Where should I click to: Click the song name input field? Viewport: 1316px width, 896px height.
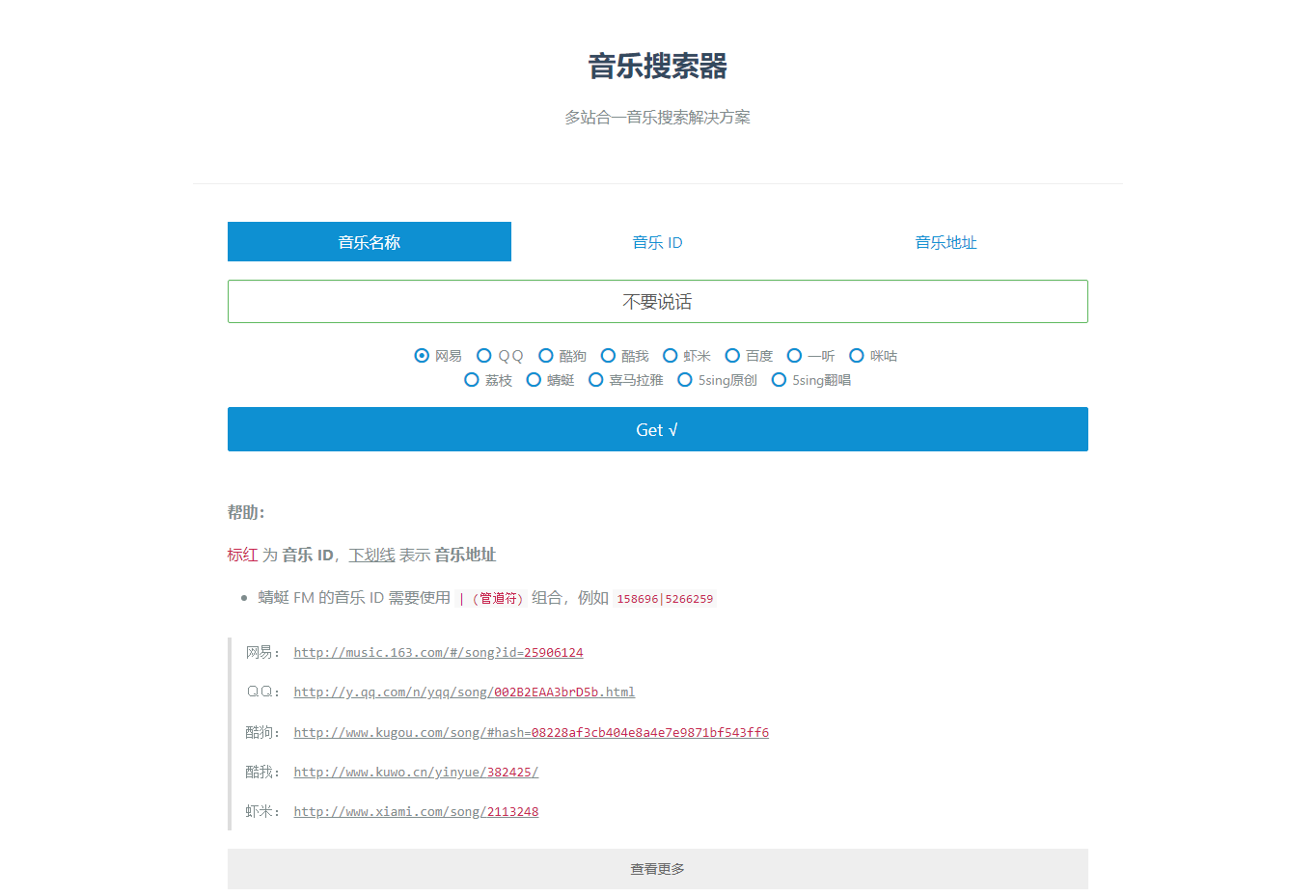pos(657,302)
